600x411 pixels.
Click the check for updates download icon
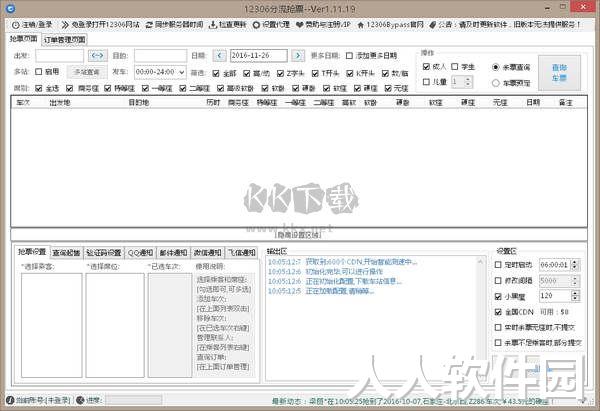point(213,25)
